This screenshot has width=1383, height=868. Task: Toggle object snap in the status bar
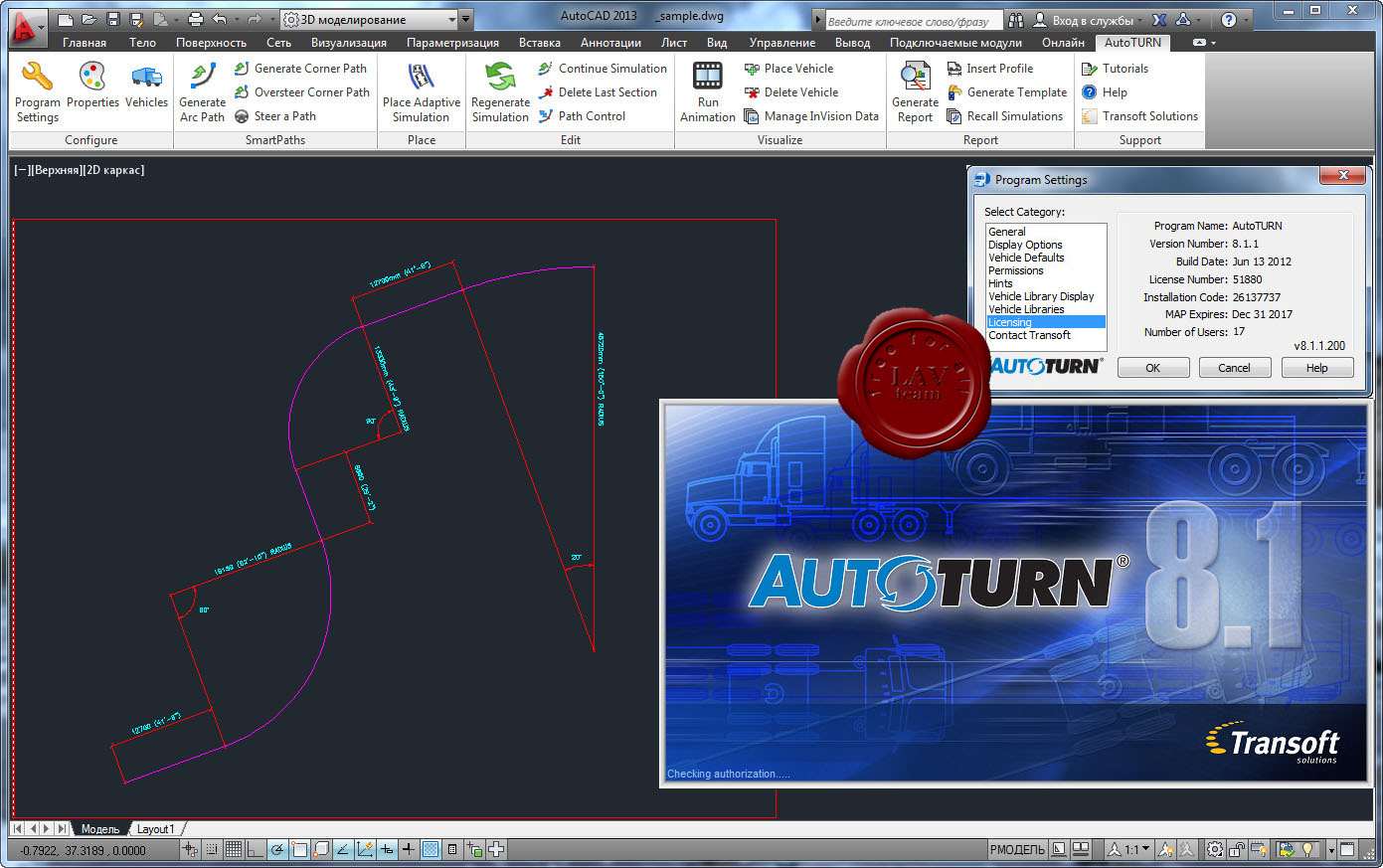point(298,849)
